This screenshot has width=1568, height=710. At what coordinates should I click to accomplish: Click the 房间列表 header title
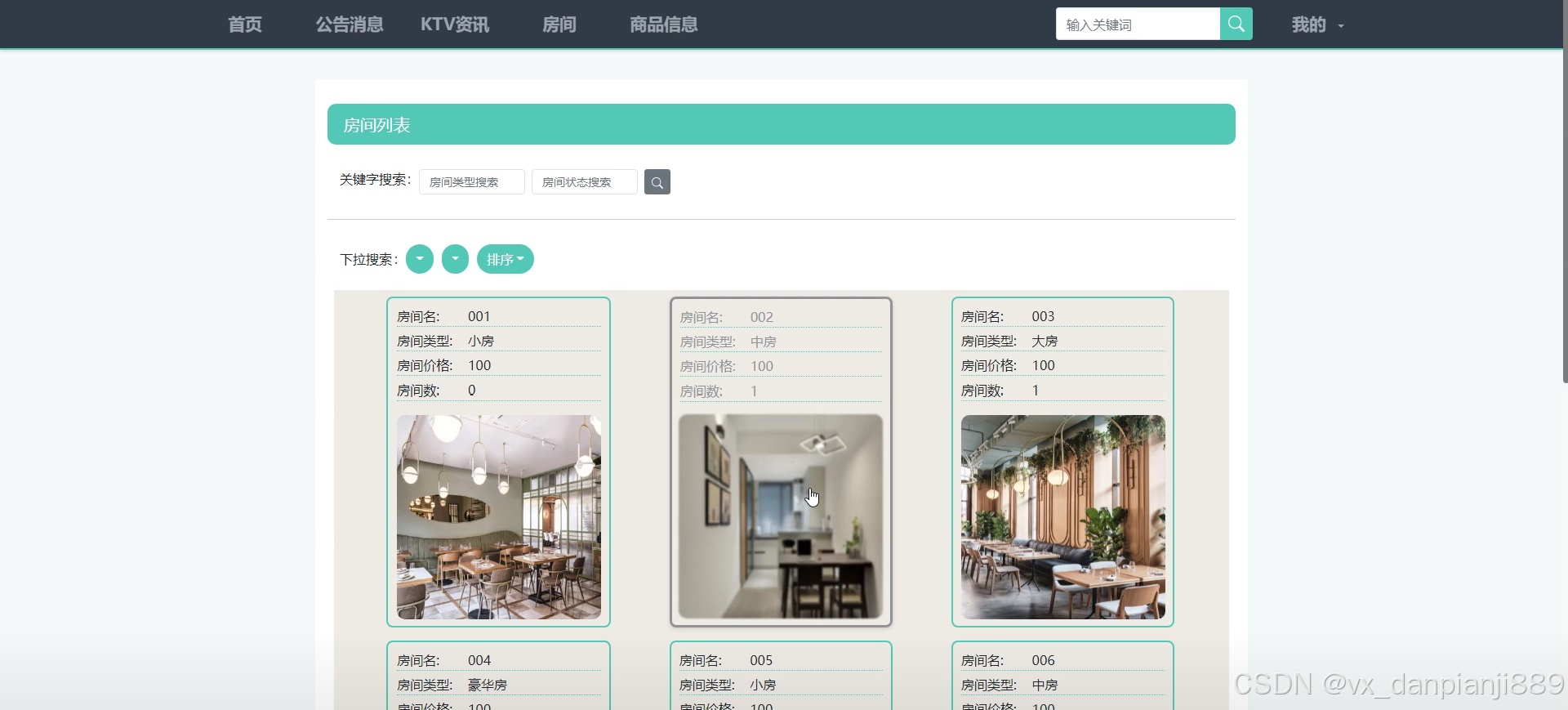[x=376, y=125]
